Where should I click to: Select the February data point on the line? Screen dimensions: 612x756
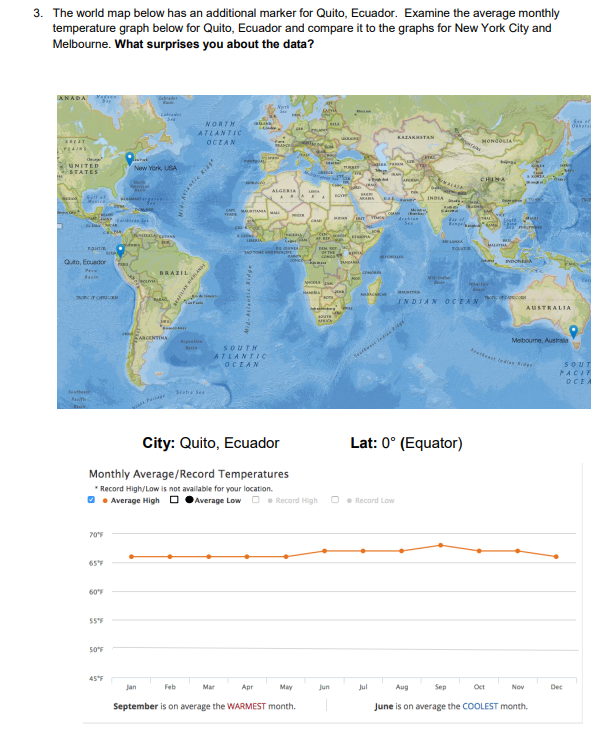coord(170,556)
